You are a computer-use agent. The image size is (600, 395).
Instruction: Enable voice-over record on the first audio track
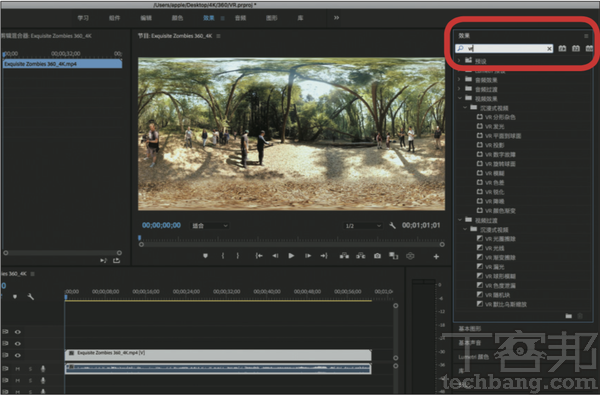(x=43, y=369)
